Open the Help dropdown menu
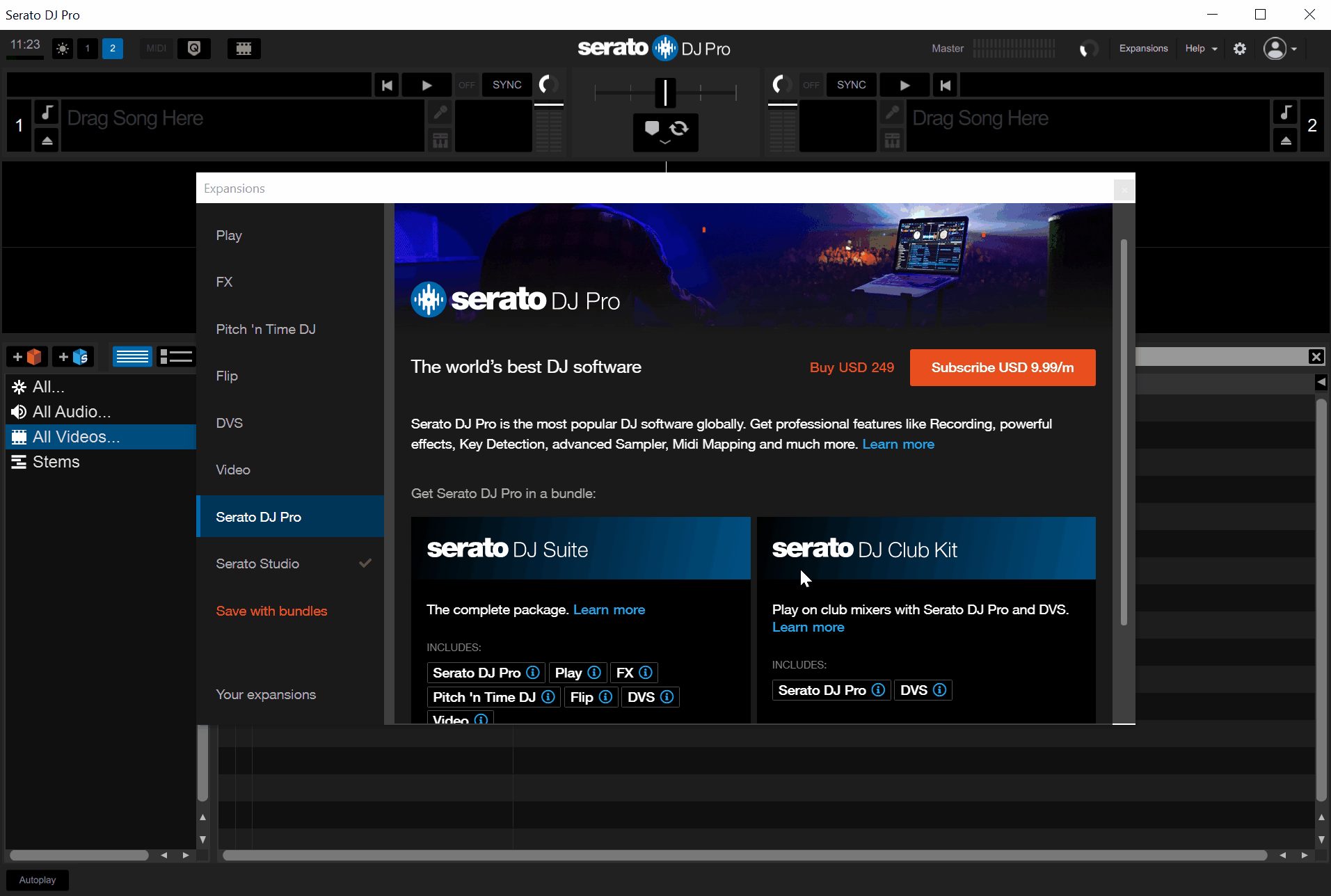The height and width of the screenshot is (896, 1331). (x=1202, y=49)
